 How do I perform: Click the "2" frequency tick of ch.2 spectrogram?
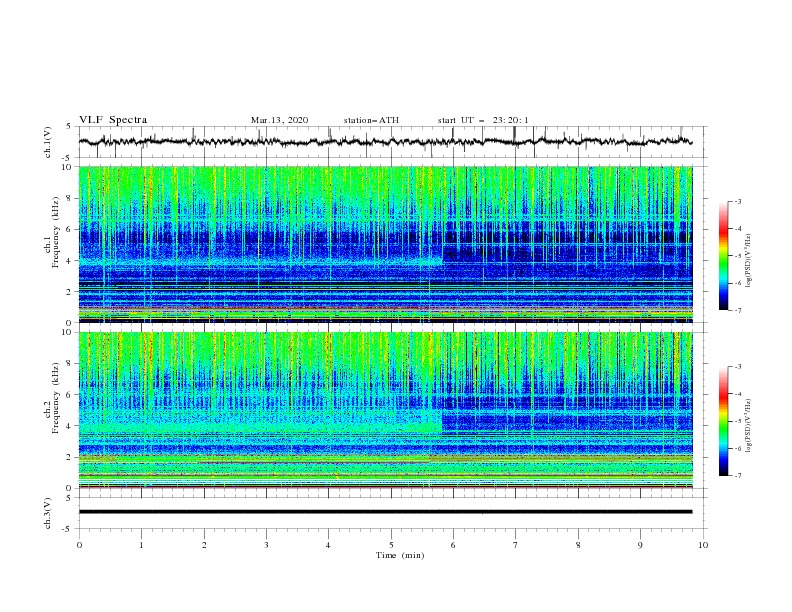click(x=71, y=457)
